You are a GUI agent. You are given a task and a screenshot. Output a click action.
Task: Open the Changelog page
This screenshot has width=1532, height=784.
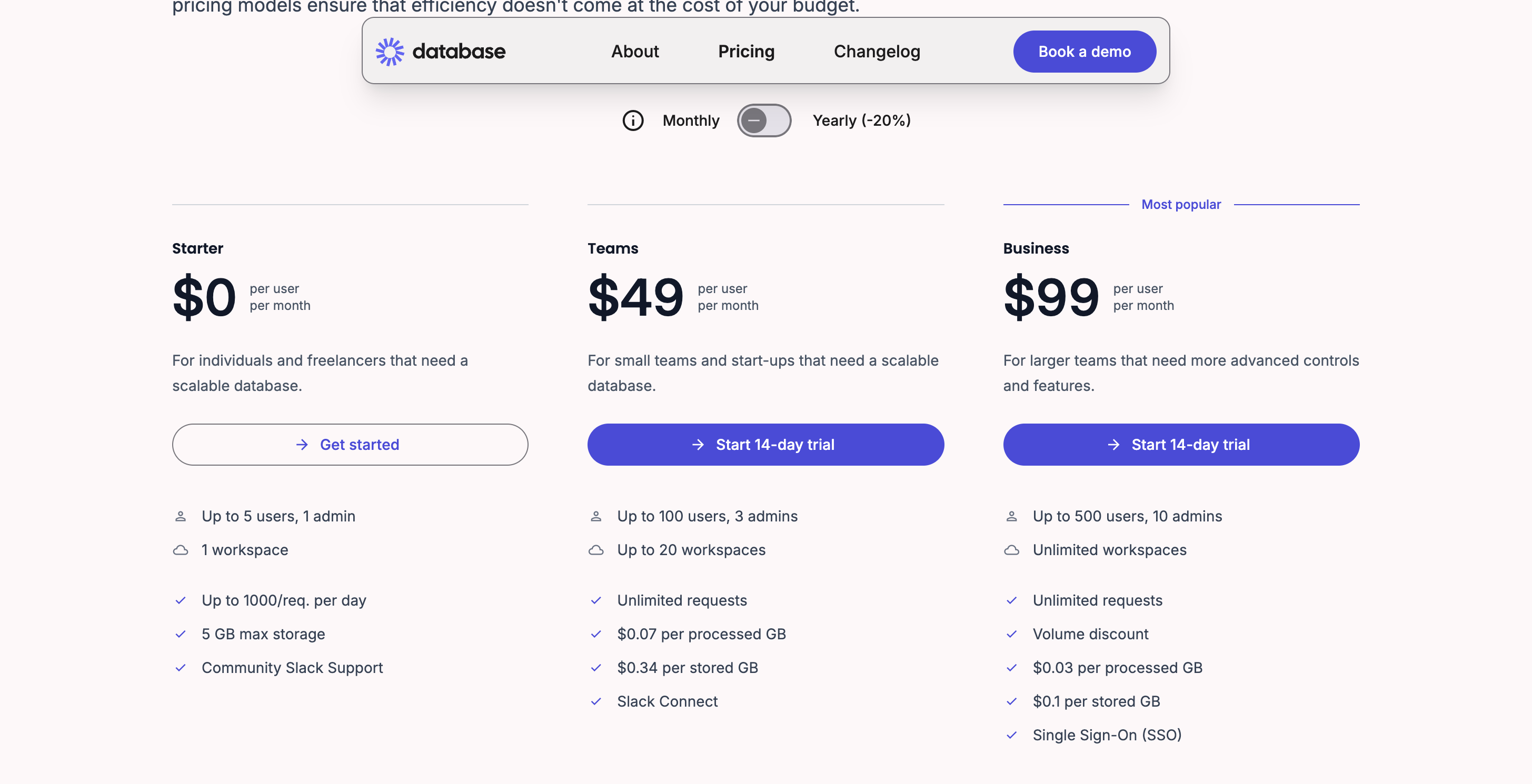click(x=876, y=51)
